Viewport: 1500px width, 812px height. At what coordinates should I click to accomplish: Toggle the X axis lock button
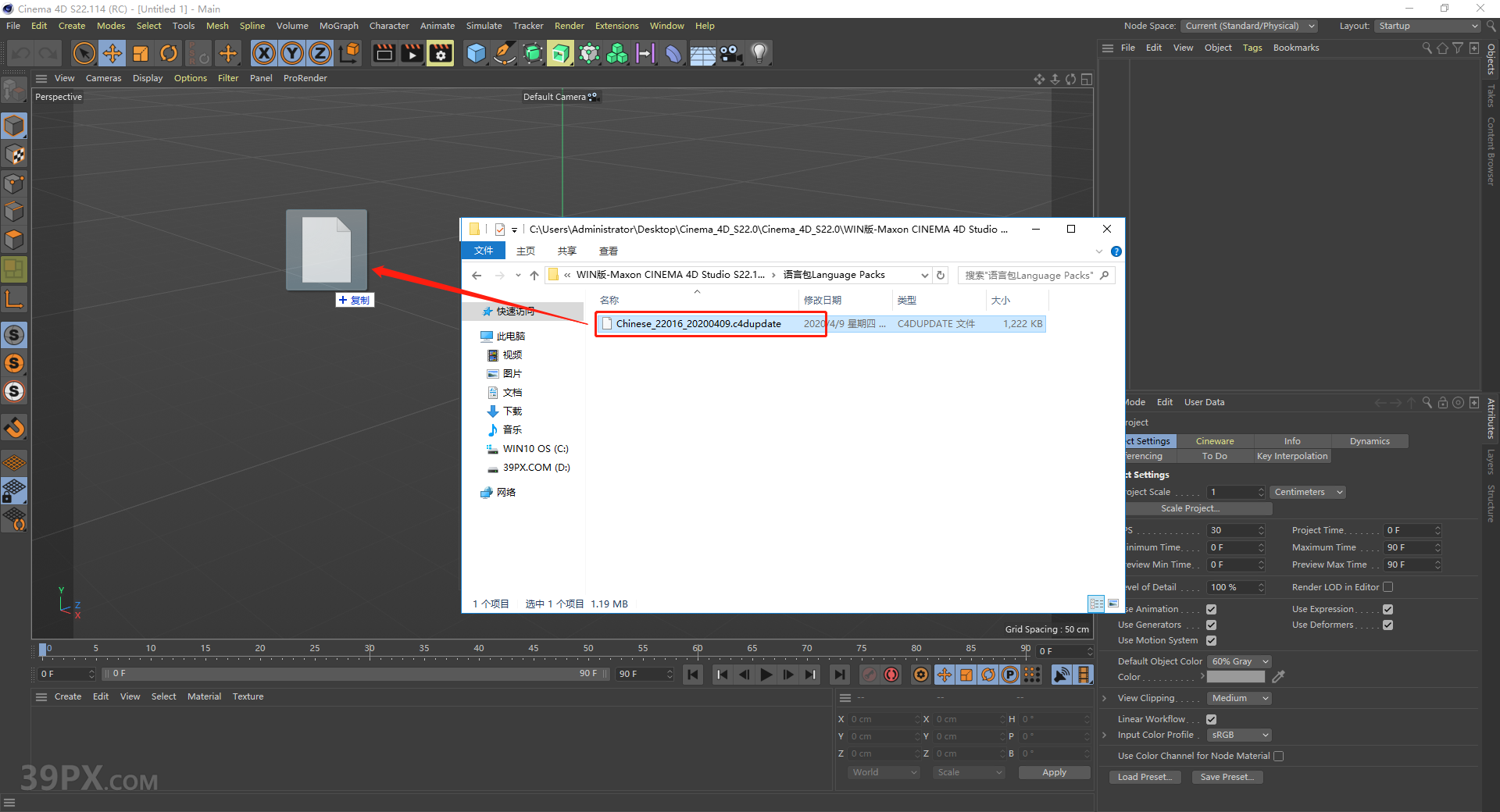click(x=263, y=53)
